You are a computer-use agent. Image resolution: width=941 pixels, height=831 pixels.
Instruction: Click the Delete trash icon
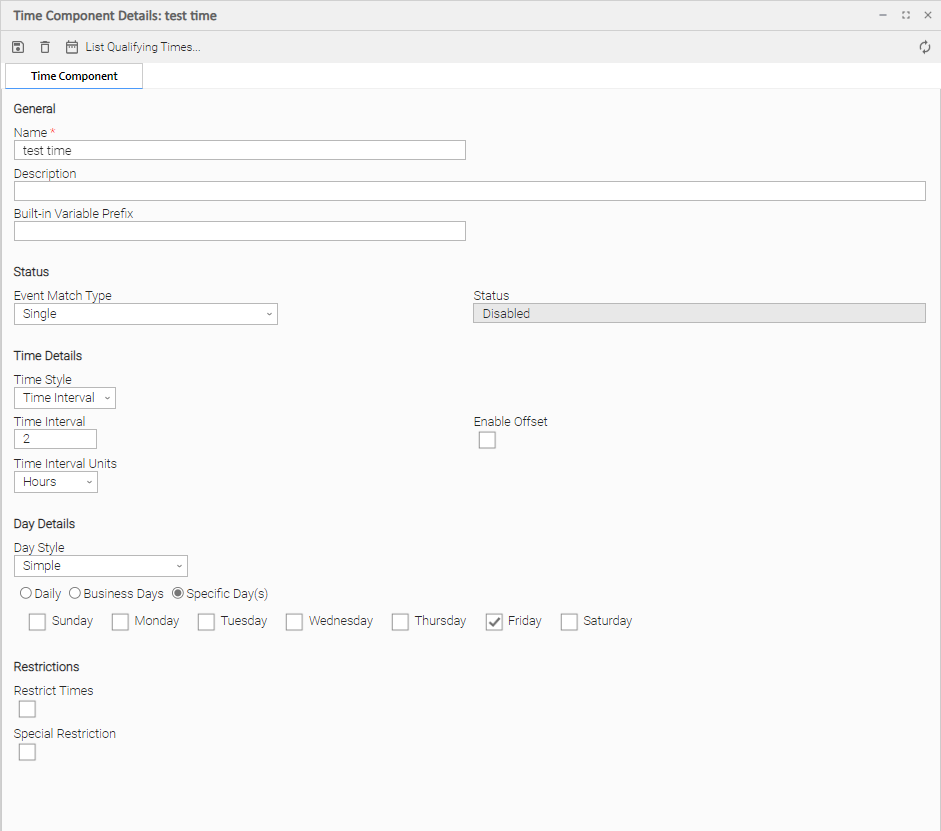[45, 47]
